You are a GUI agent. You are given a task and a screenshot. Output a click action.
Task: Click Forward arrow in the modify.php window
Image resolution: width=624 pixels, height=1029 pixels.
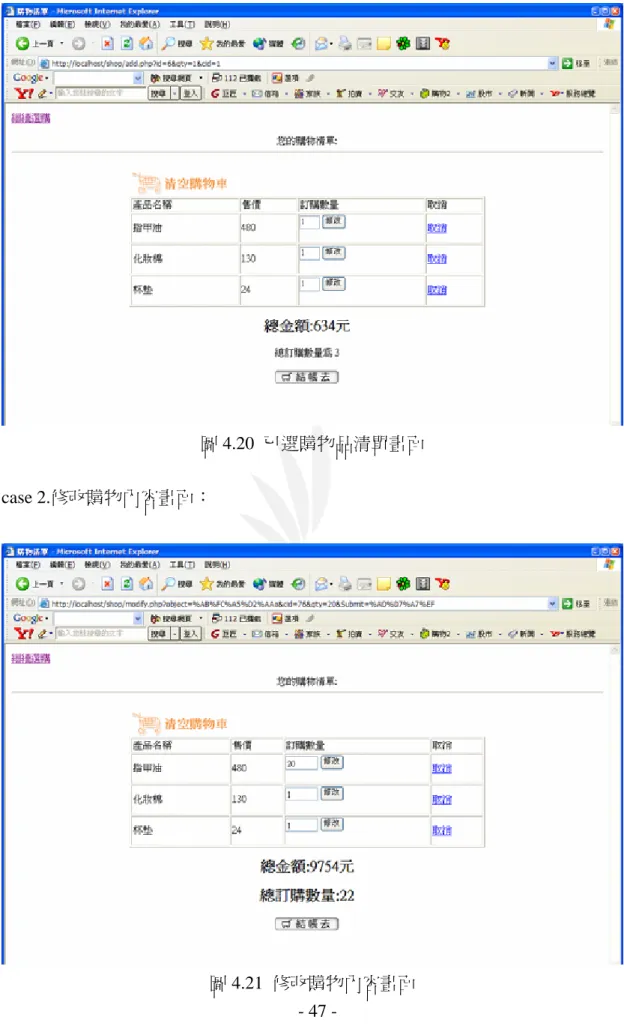79,583
